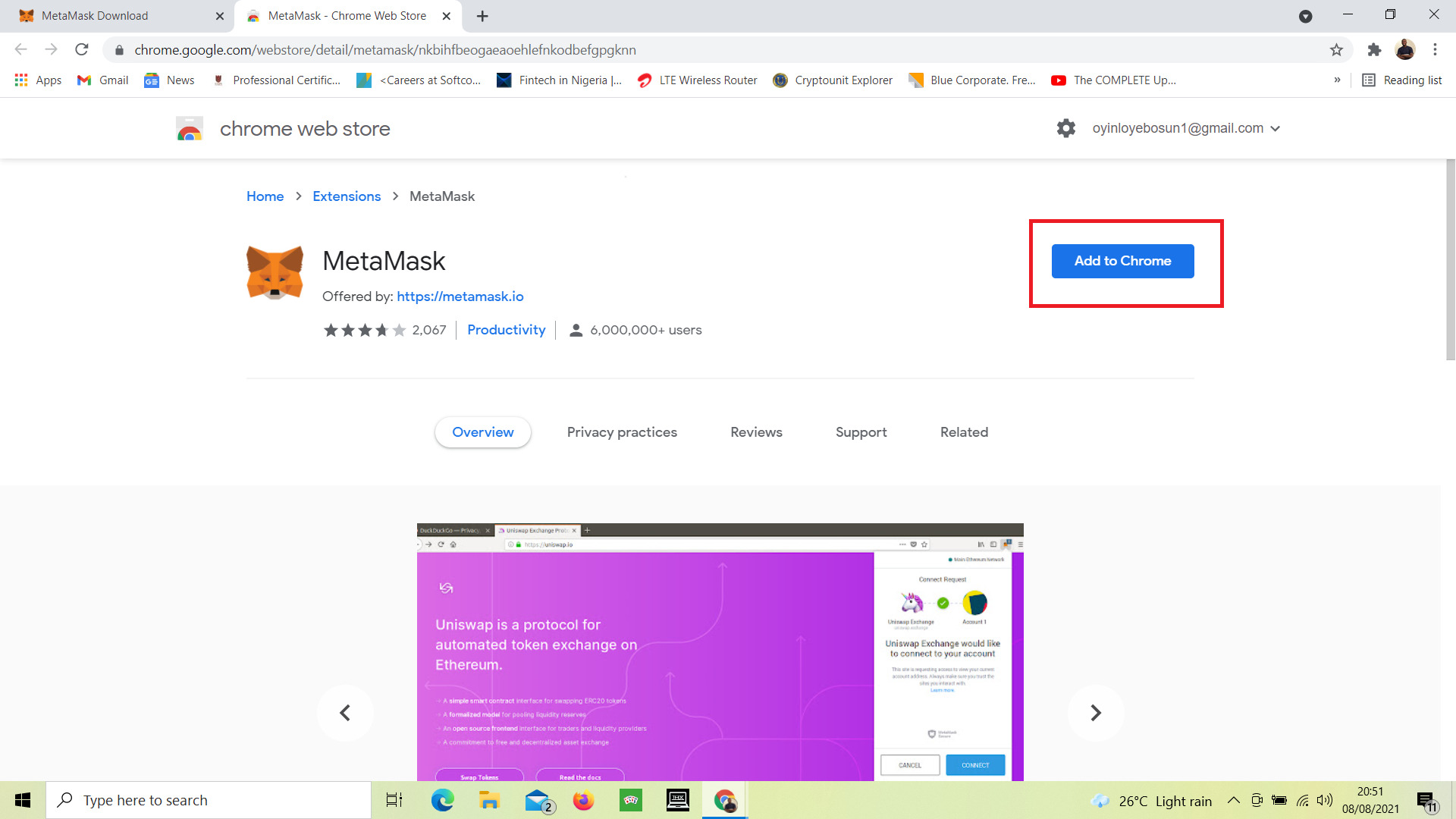The height and width of the screenshot is (819, 1456).
Task: Show hidden system tray icons
Action: [1234, 800]
